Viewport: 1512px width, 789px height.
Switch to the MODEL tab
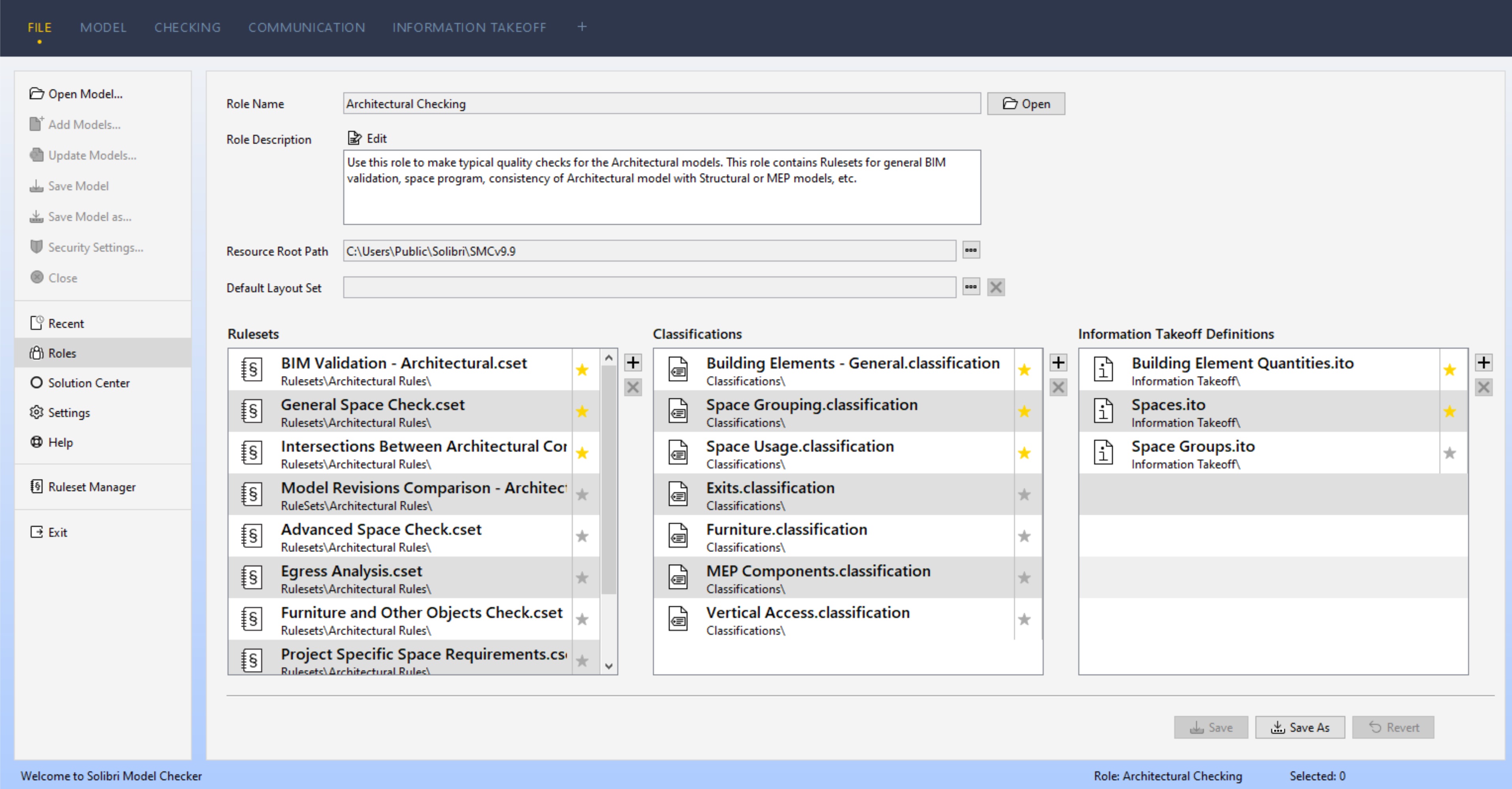click(103, 28)
